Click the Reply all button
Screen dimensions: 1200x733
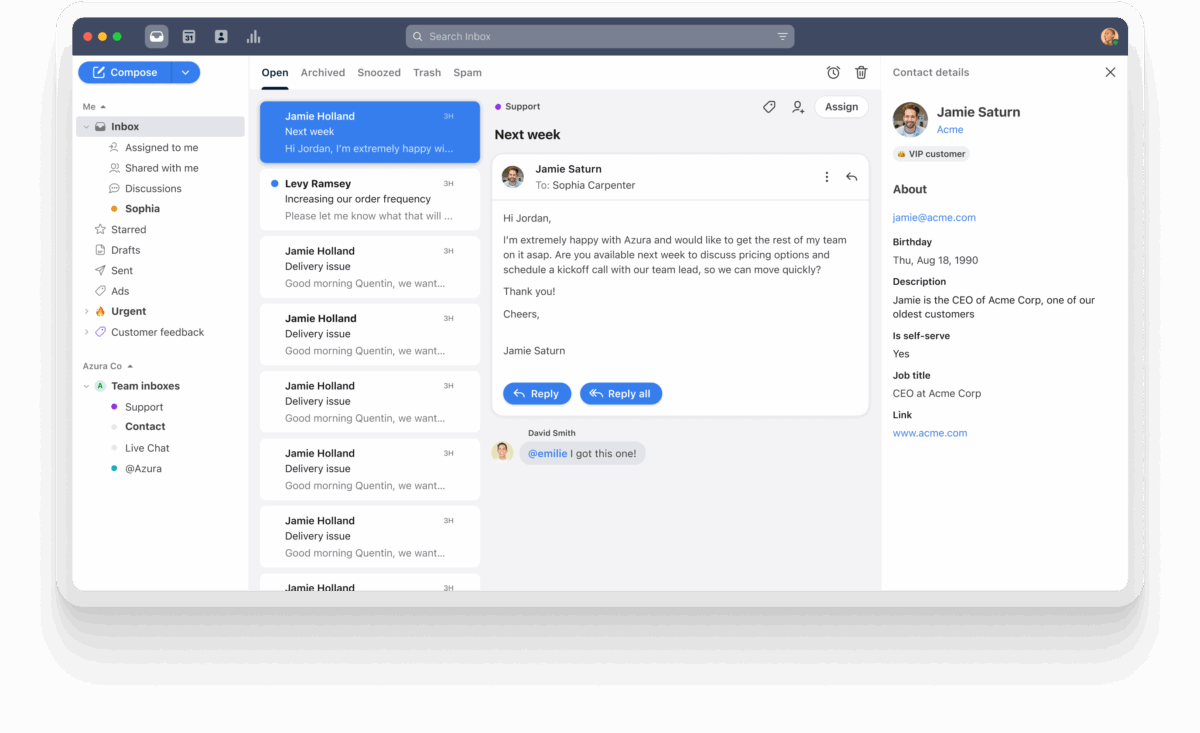point(620,393)
